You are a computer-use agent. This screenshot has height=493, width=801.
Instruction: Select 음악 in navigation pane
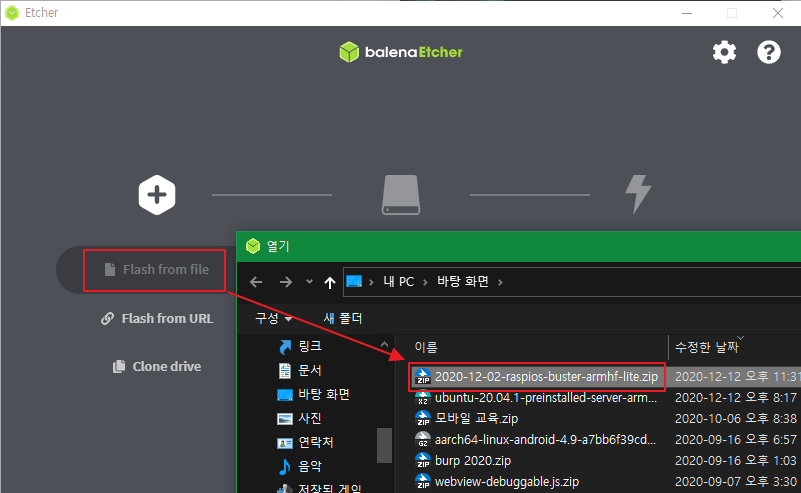click(310, 466)
